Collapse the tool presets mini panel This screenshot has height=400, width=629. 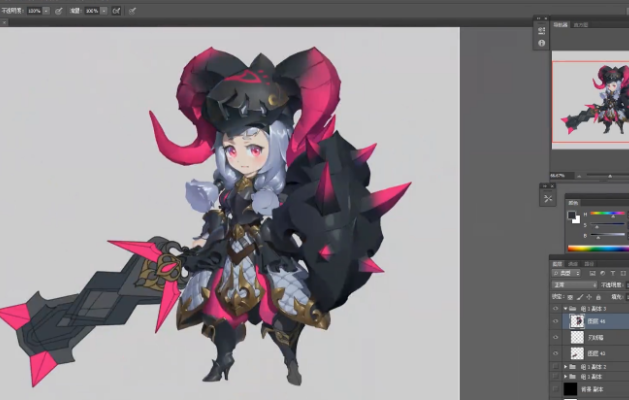coord(546,186)
